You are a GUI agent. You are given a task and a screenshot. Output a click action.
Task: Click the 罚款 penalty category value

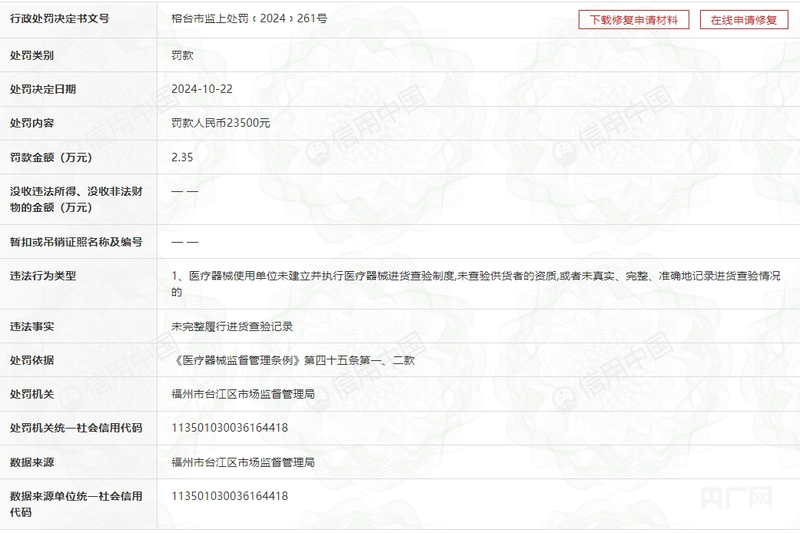coord(183,56)
